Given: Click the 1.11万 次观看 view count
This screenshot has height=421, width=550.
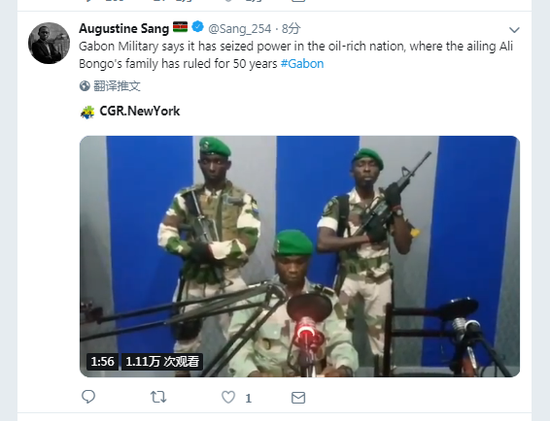Looking at the screenshot, I should [x=162, y=361].
